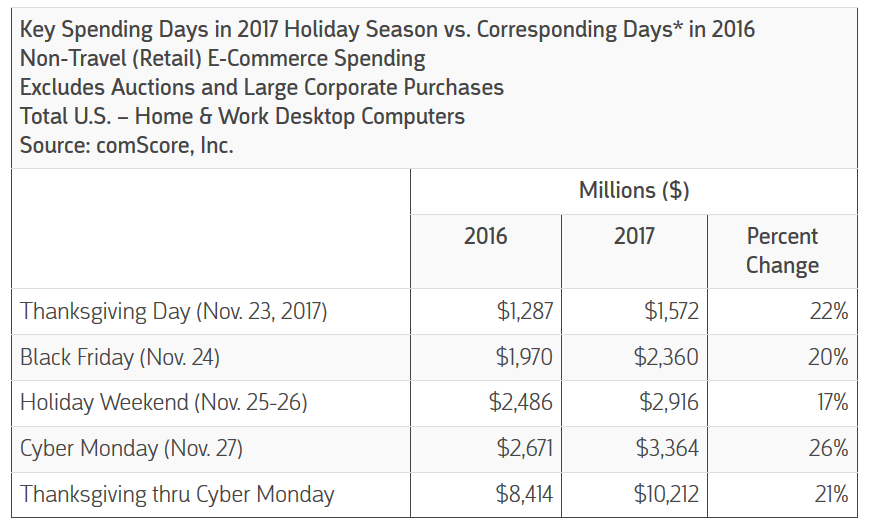The image size is (870, 532).
Task: Click the $8,414 total for 2016
Action: [x=523, y=494]
